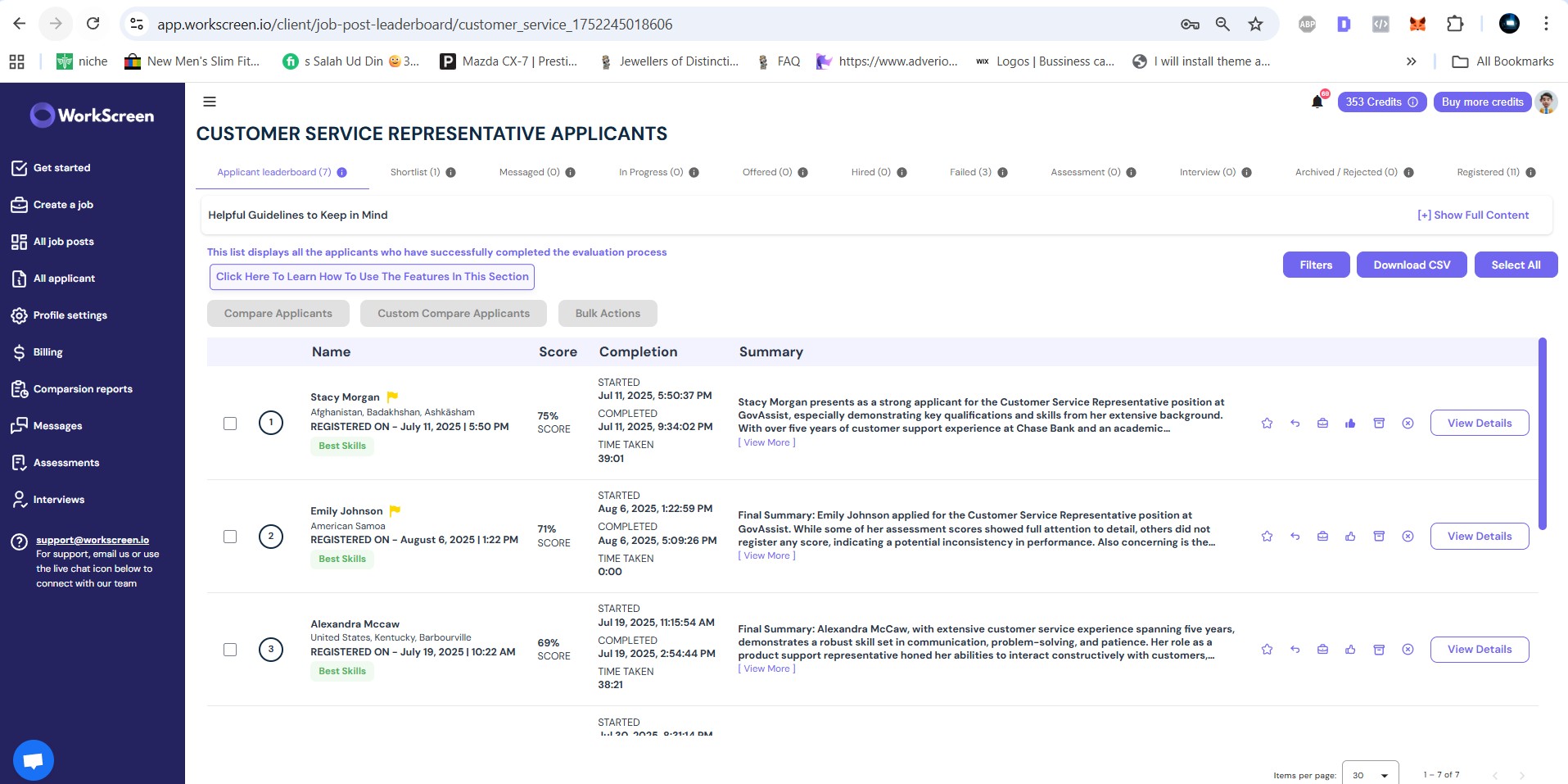Tick the checkbox next to Alexandra Mccaw
The height and width of the screenshot is (784, 1568).
pyautogui.click(x=230, y=650)
